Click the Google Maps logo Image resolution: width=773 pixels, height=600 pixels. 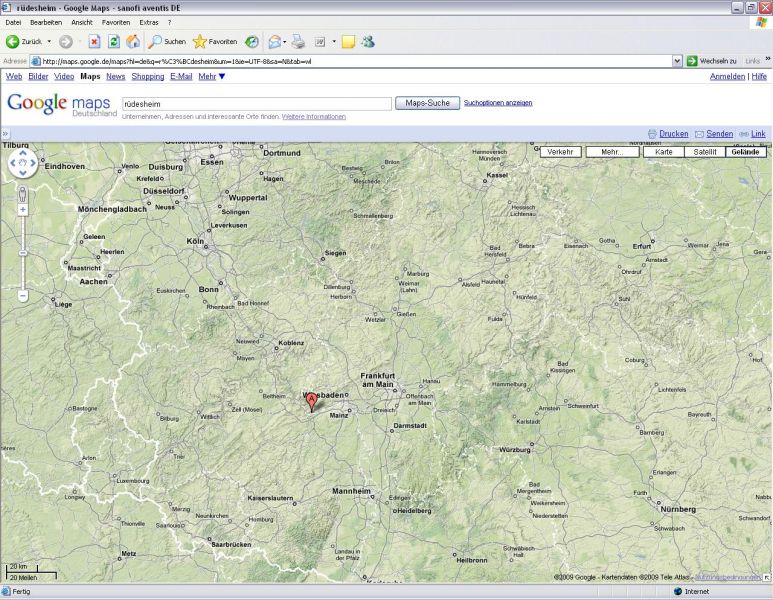(x=62, y=105)
